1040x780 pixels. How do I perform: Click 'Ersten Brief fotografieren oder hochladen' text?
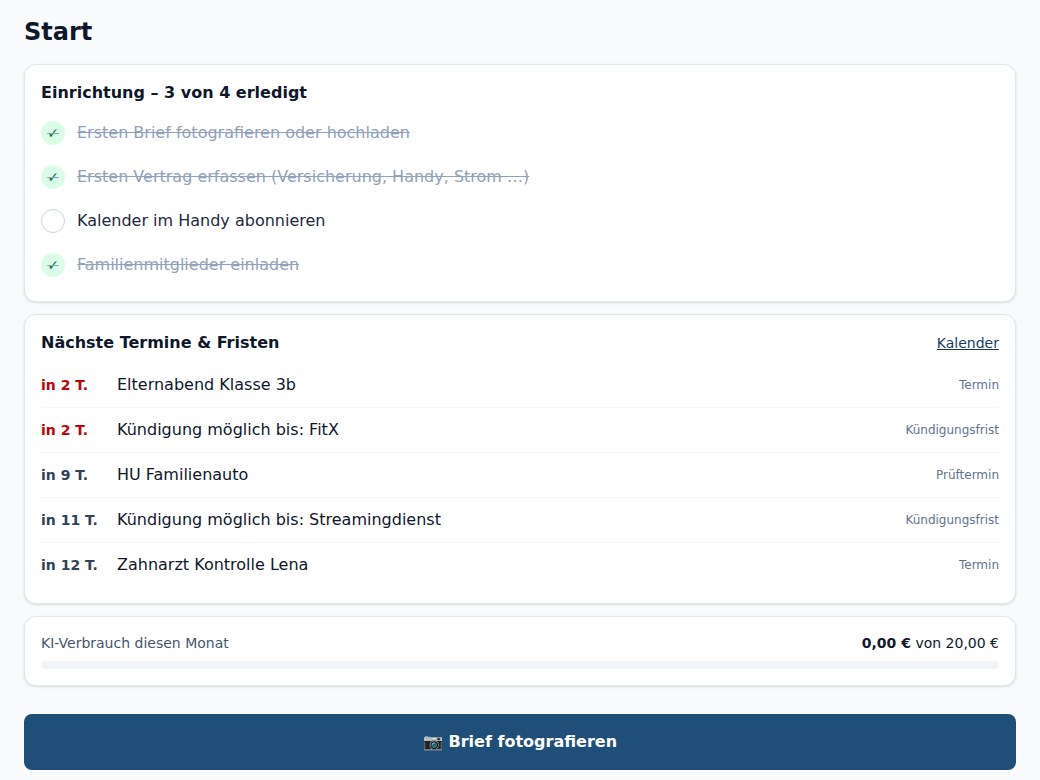coord(243,133)
